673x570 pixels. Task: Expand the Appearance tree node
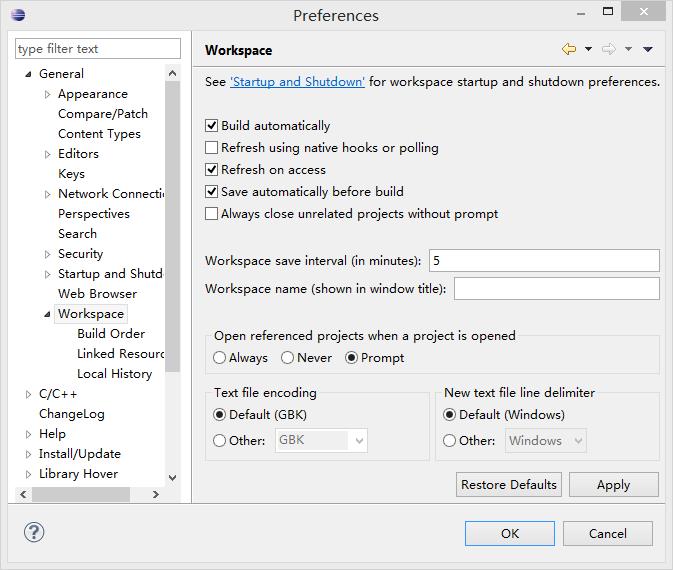(x=48, y=94)
